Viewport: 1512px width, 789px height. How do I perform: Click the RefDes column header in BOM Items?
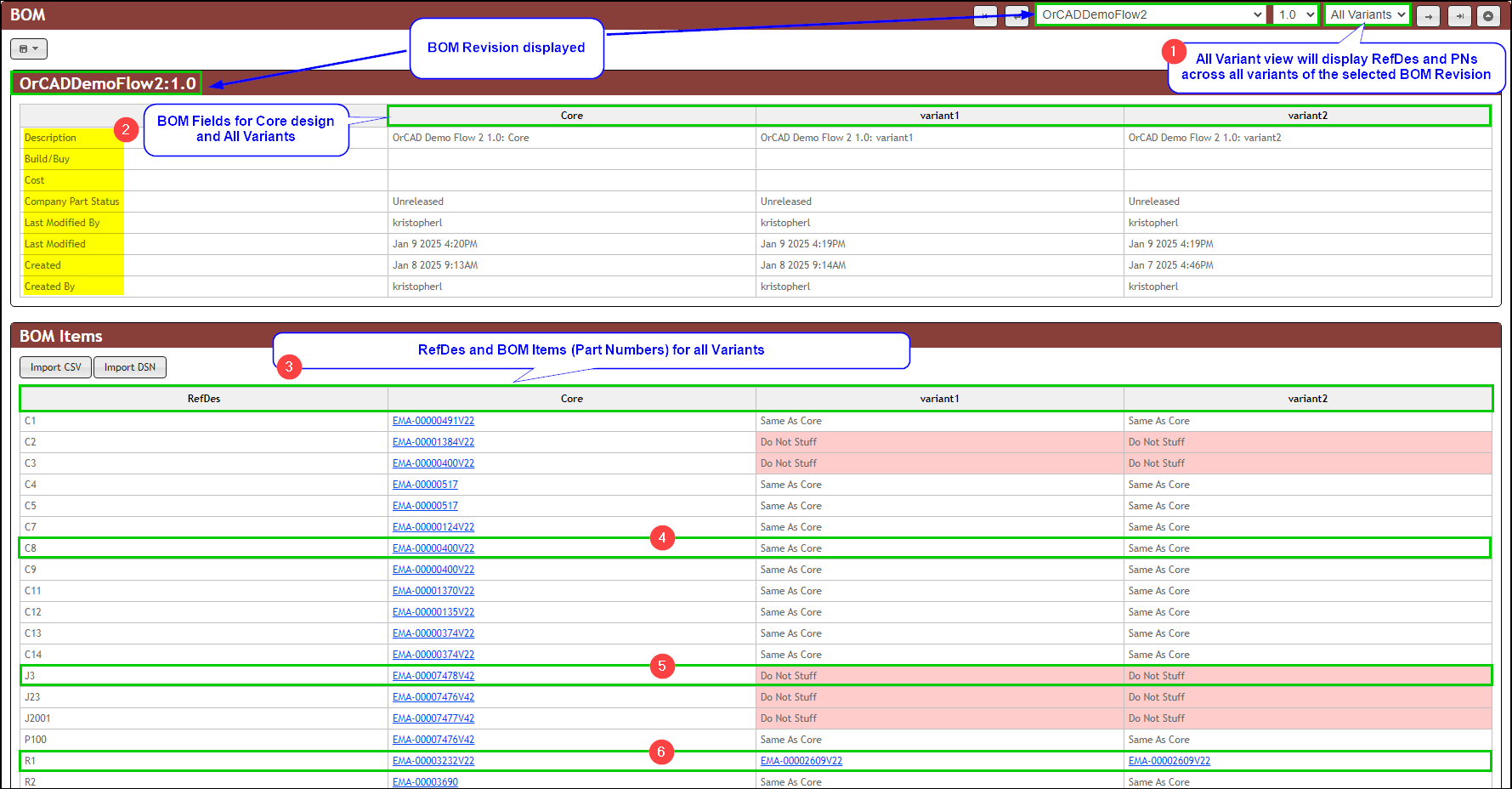(204, 399)
